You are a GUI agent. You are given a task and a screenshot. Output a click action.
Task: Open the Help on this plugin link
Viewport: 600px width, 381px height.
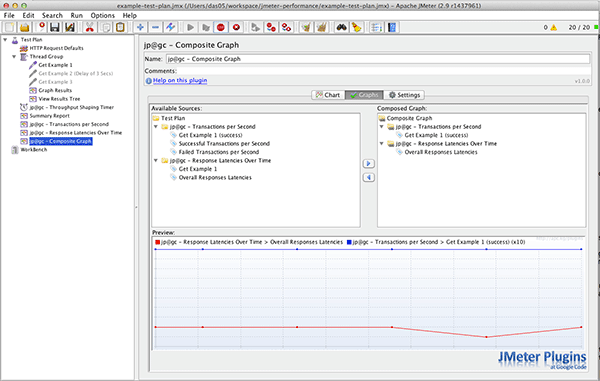180,80
